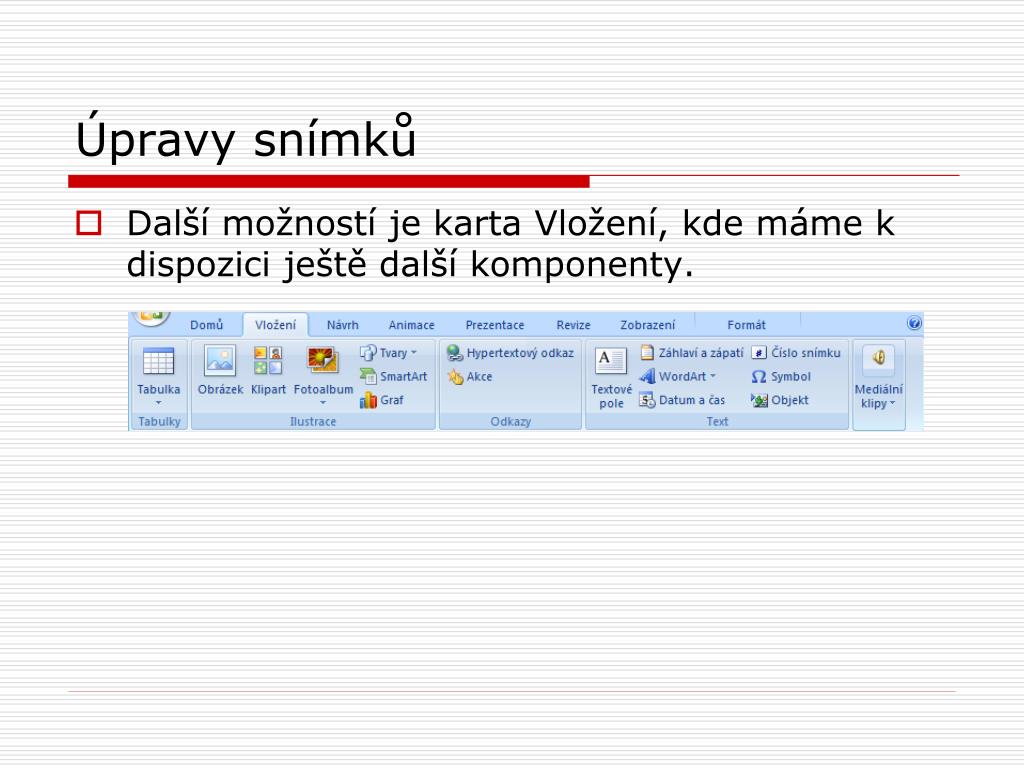Click the WordArt icon
The width and height of the screenshot is (1024, 768).
[647, 376]
